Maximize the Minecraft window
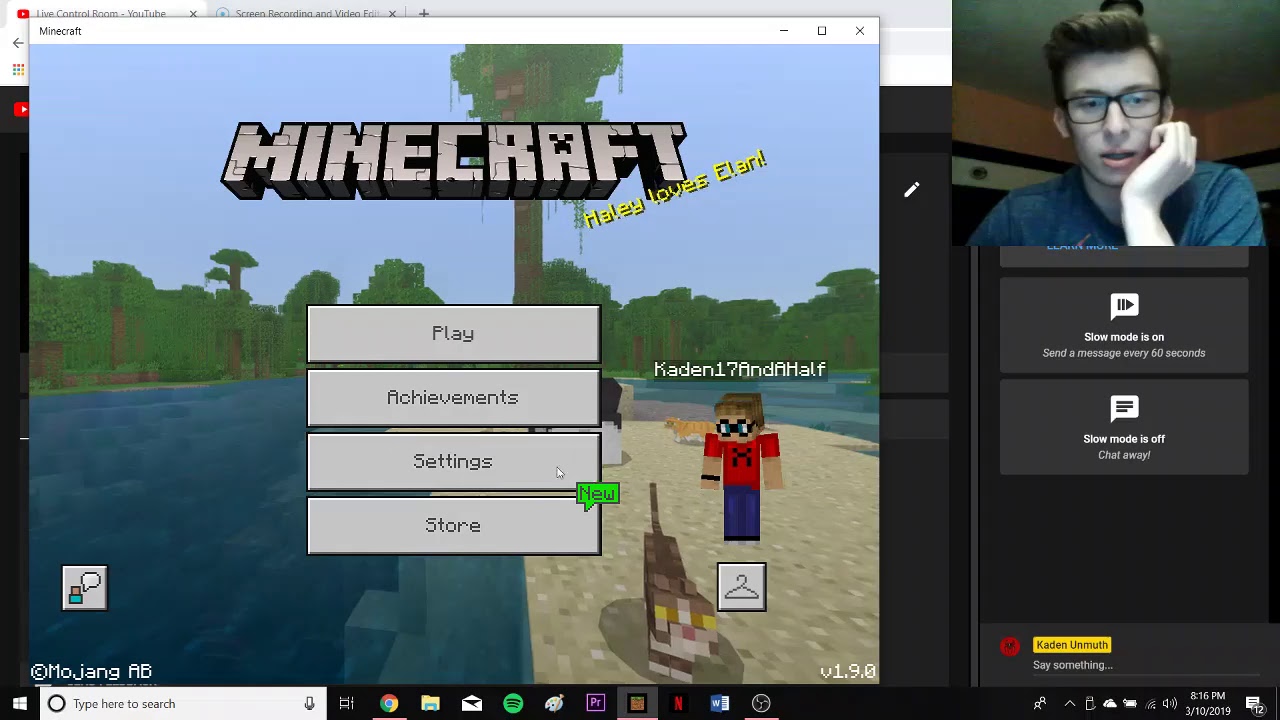Screen dimensions: 1280x720 click(822, 31)
